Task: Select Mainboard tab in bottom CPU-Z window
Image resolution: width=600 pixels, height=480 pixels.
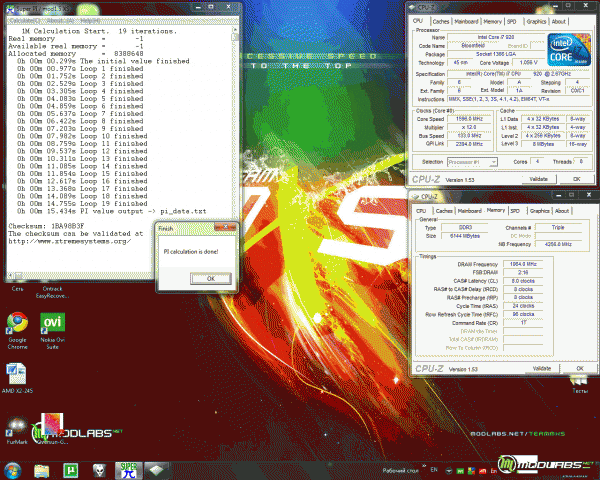Action: tap(470, 211)
